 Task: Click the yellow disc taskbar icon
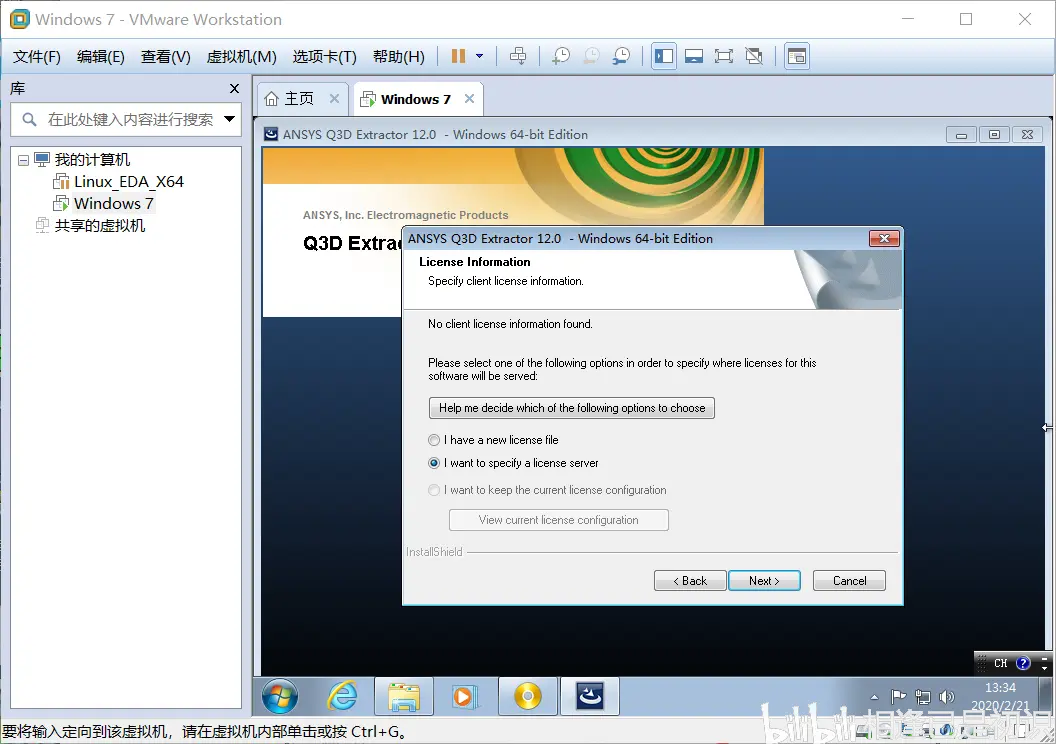(x=528, y=696)
